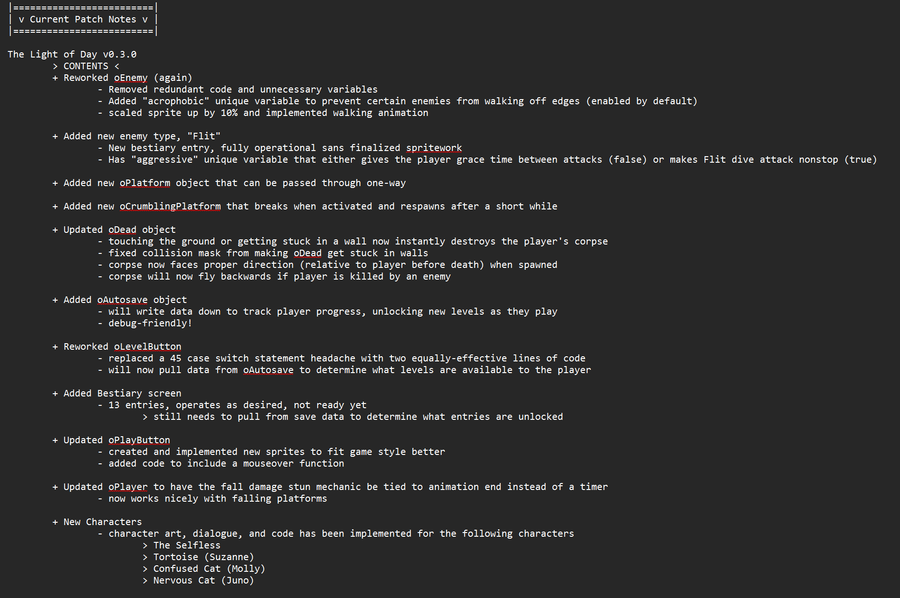The width and height of the screenshot is (900, 598).
Task: Click oDead in the "Updated oDead object" line
Action: tap(125, 230)
